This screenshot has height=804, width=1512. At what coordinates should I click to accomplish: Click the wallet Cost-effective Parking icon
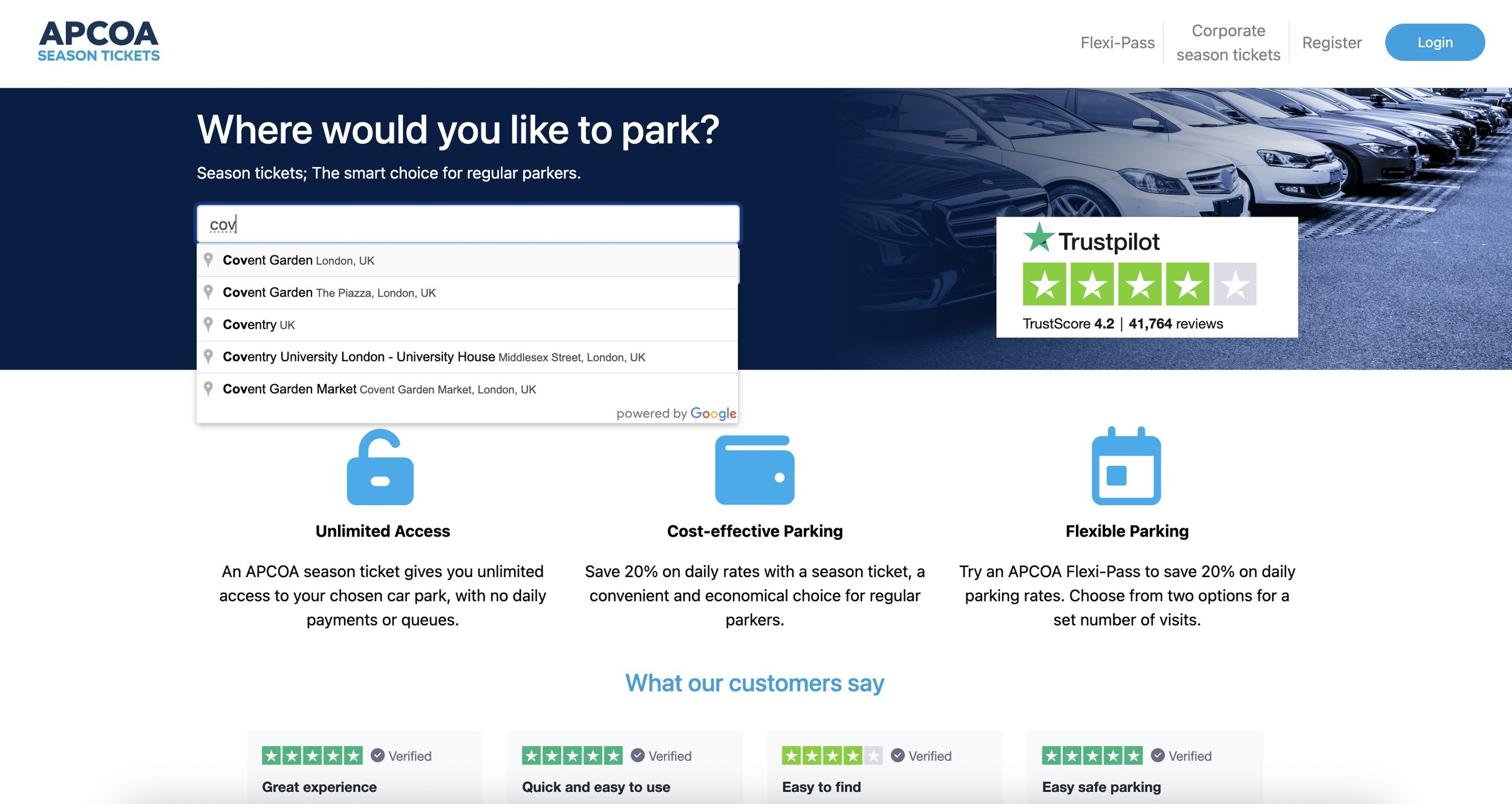pos(754,469)
